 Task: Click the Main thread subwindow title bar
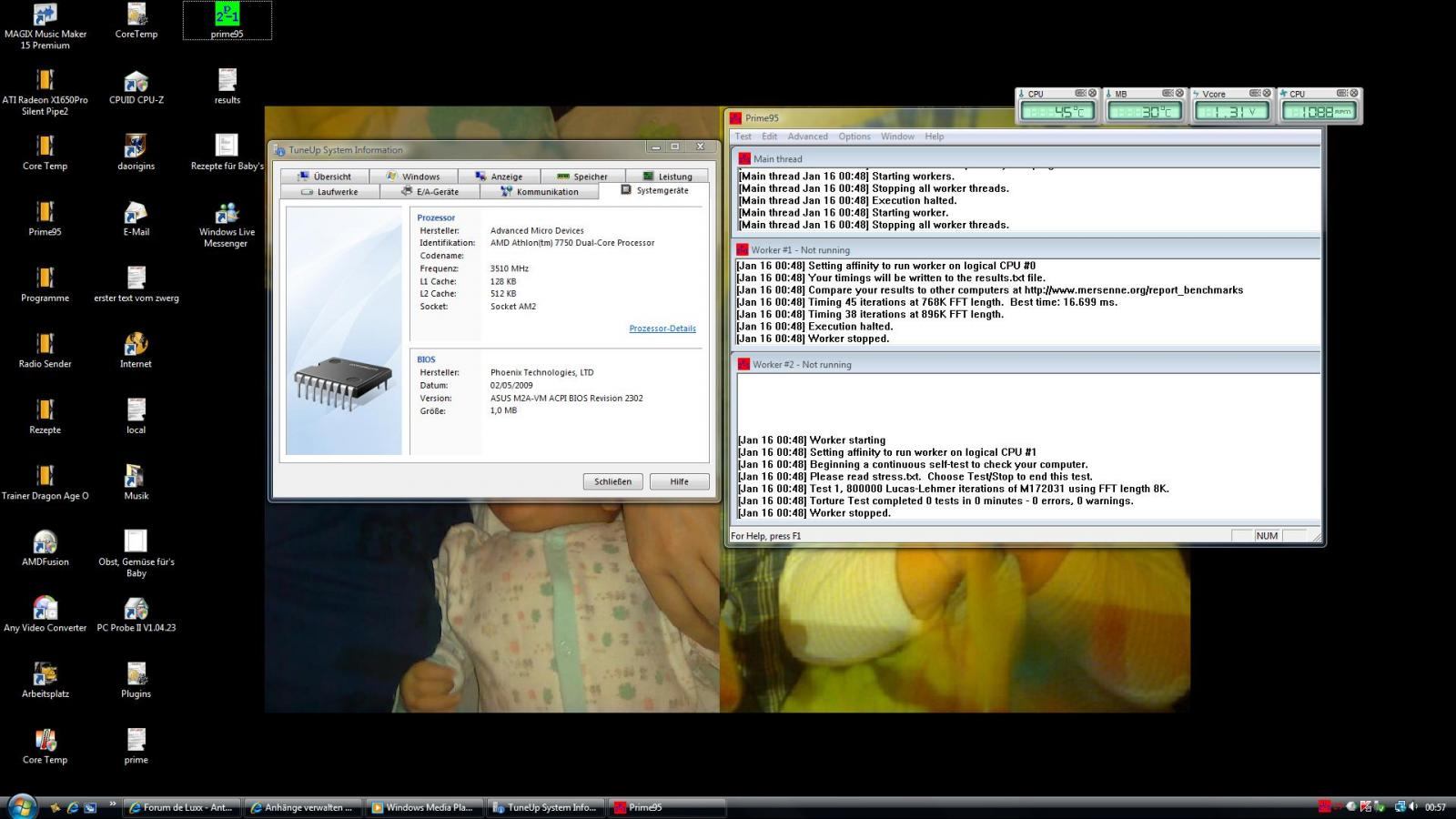click(x=1026, y=158)
